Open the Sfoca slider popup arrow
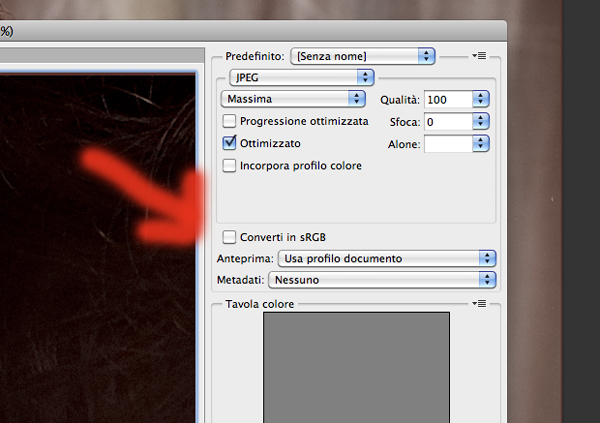Viewport: 600px width, 423px height. [x=481, y=121]
